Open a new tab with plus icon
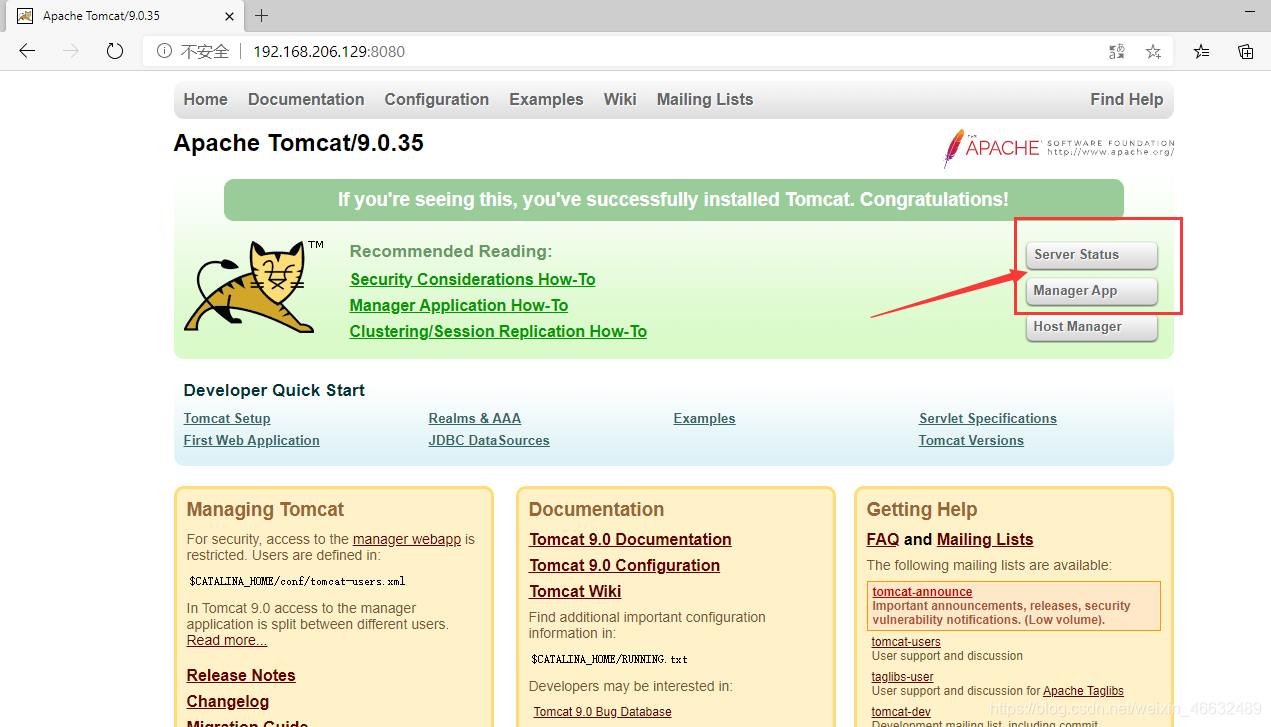1271x727 pixels. click(262, 16)
